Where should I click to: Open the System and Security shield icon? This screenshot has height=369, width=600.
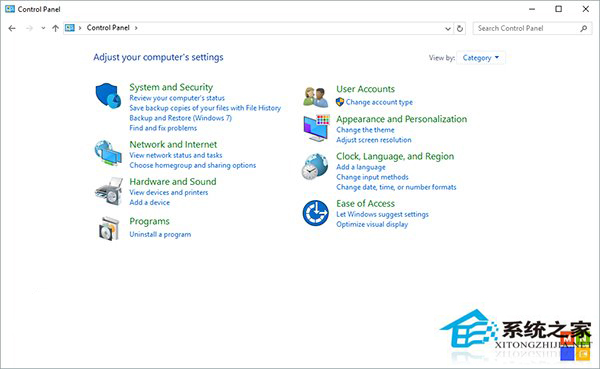[108, 96]
